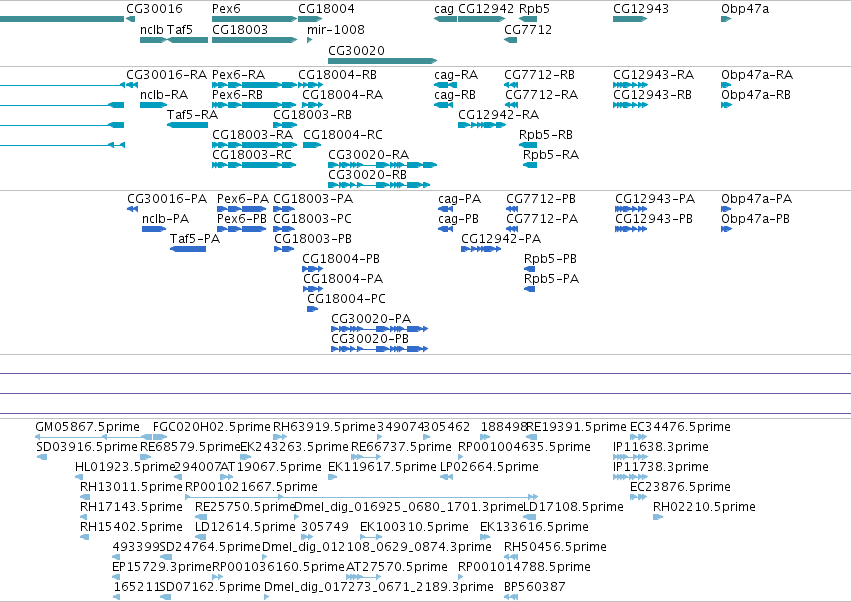Select the "Taf5" gene label

point(180,30)
